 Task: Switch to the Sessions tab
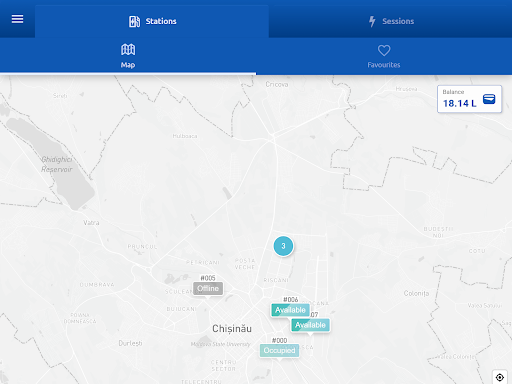pos(391,21)
